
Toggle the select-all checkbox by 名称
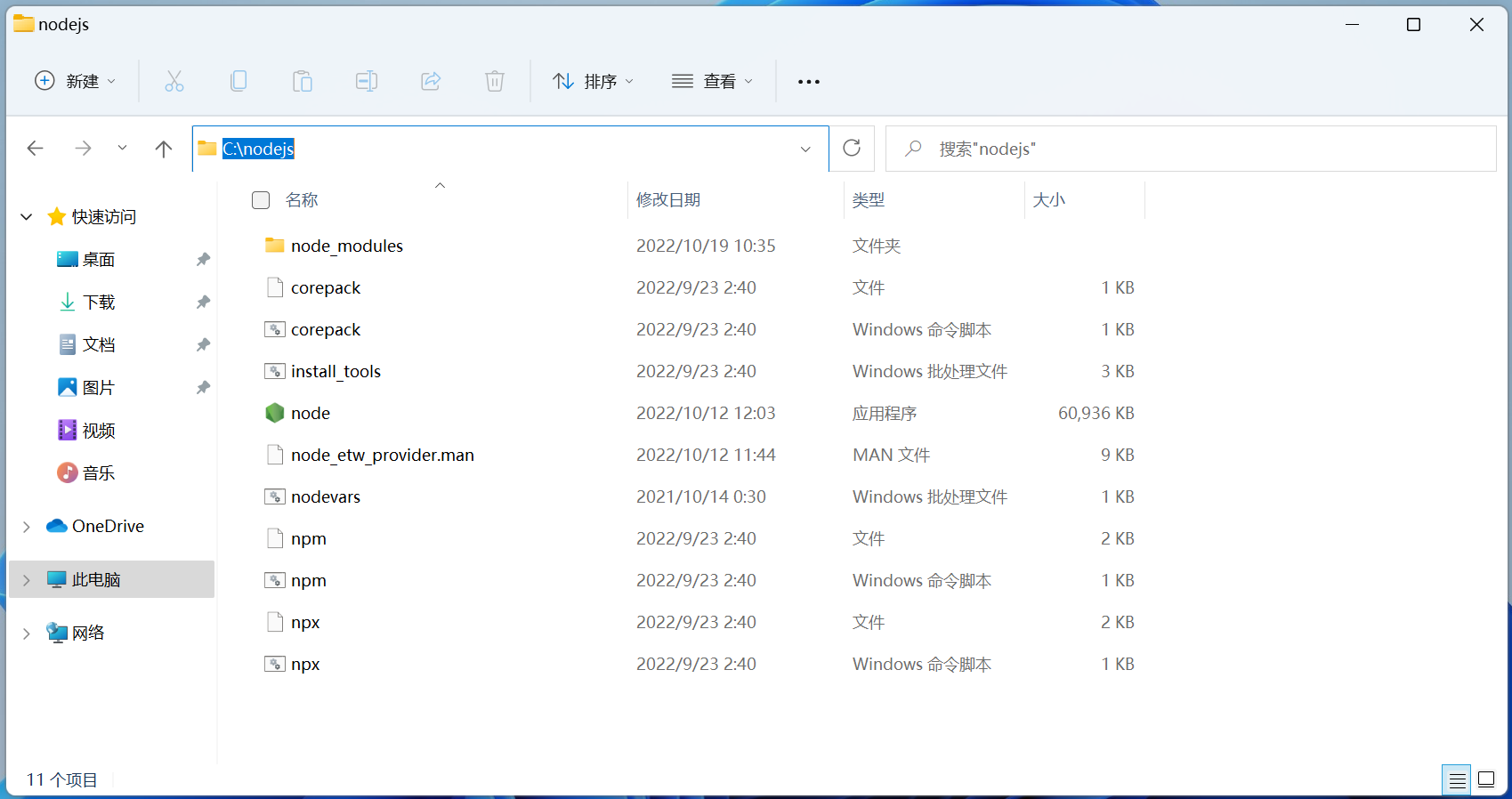click(x=261, y=200)
